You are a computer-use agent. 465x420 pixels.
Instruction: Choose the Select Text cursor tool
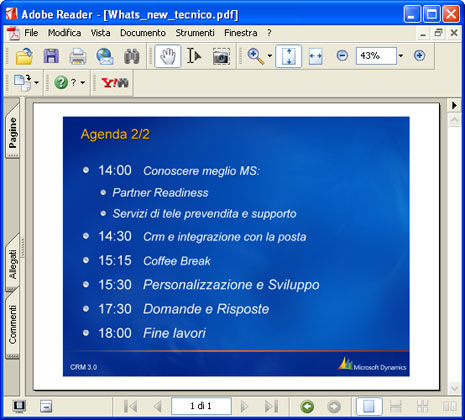point(194,56)
